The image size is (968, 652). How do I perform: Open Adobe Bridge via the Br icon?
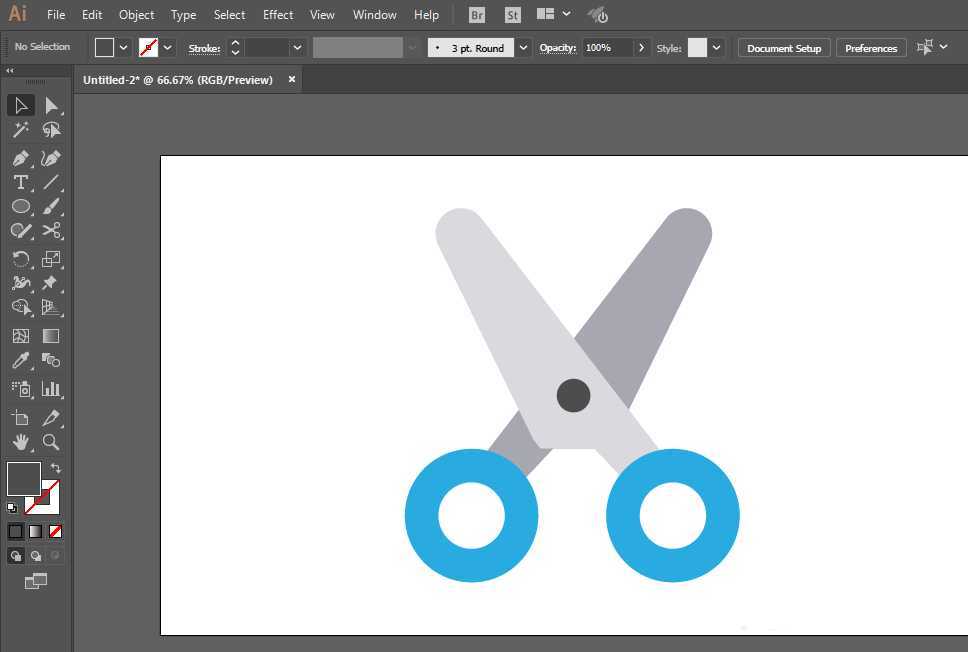pos(477,15)
